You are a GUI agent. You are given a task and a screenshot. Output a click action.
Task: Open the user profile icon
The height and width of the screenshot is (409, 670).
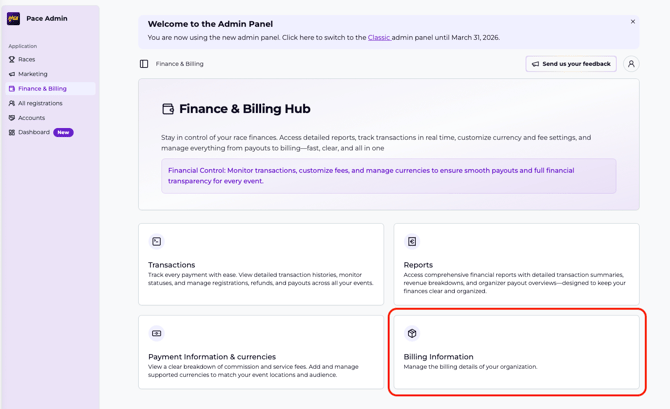click(x=631, y=64)
